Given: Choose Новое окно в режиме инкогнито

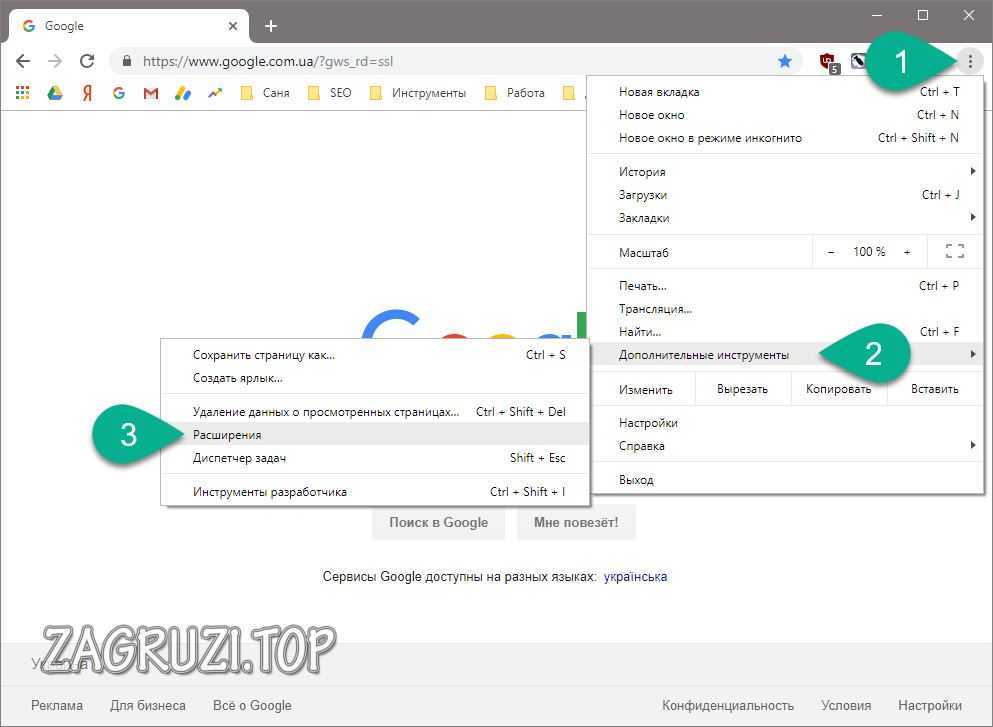Looking at the screenshot, I should 710,138.
